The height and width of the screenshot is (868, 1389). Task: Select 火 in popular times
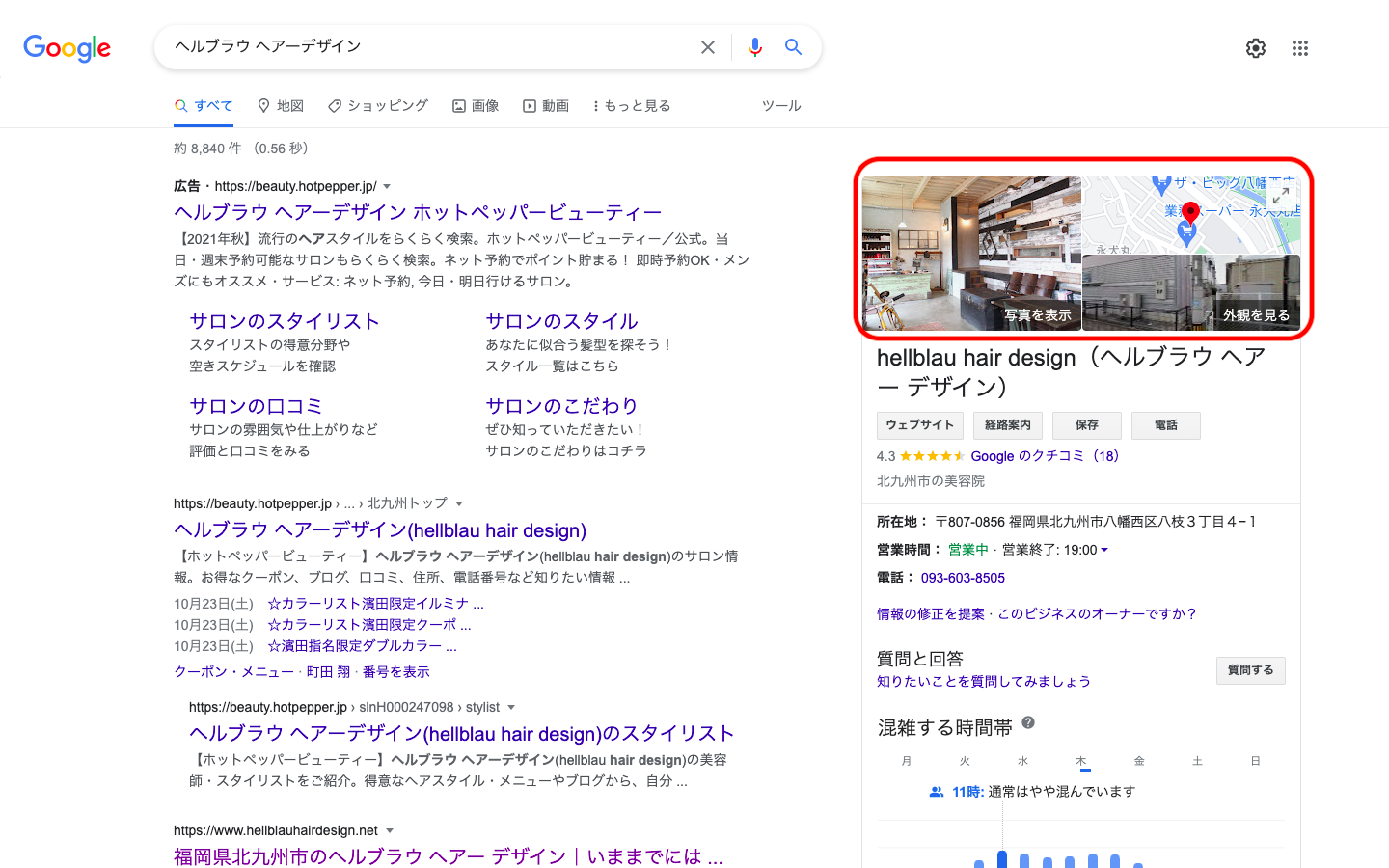pyautogui.click(x=965, y=761)
